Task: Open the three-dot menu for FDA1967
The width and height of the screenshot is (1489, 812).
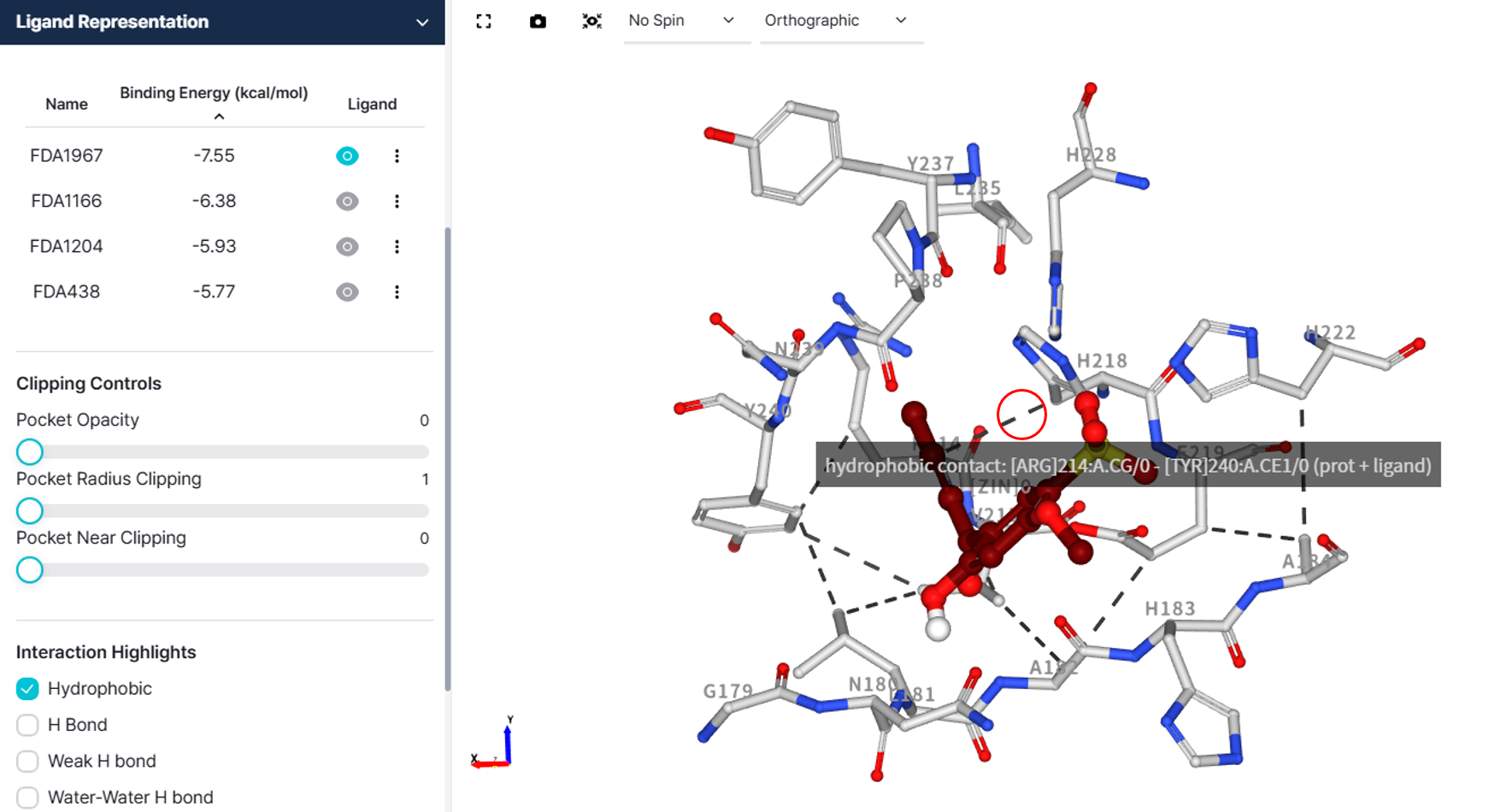Action: point(397,156)
